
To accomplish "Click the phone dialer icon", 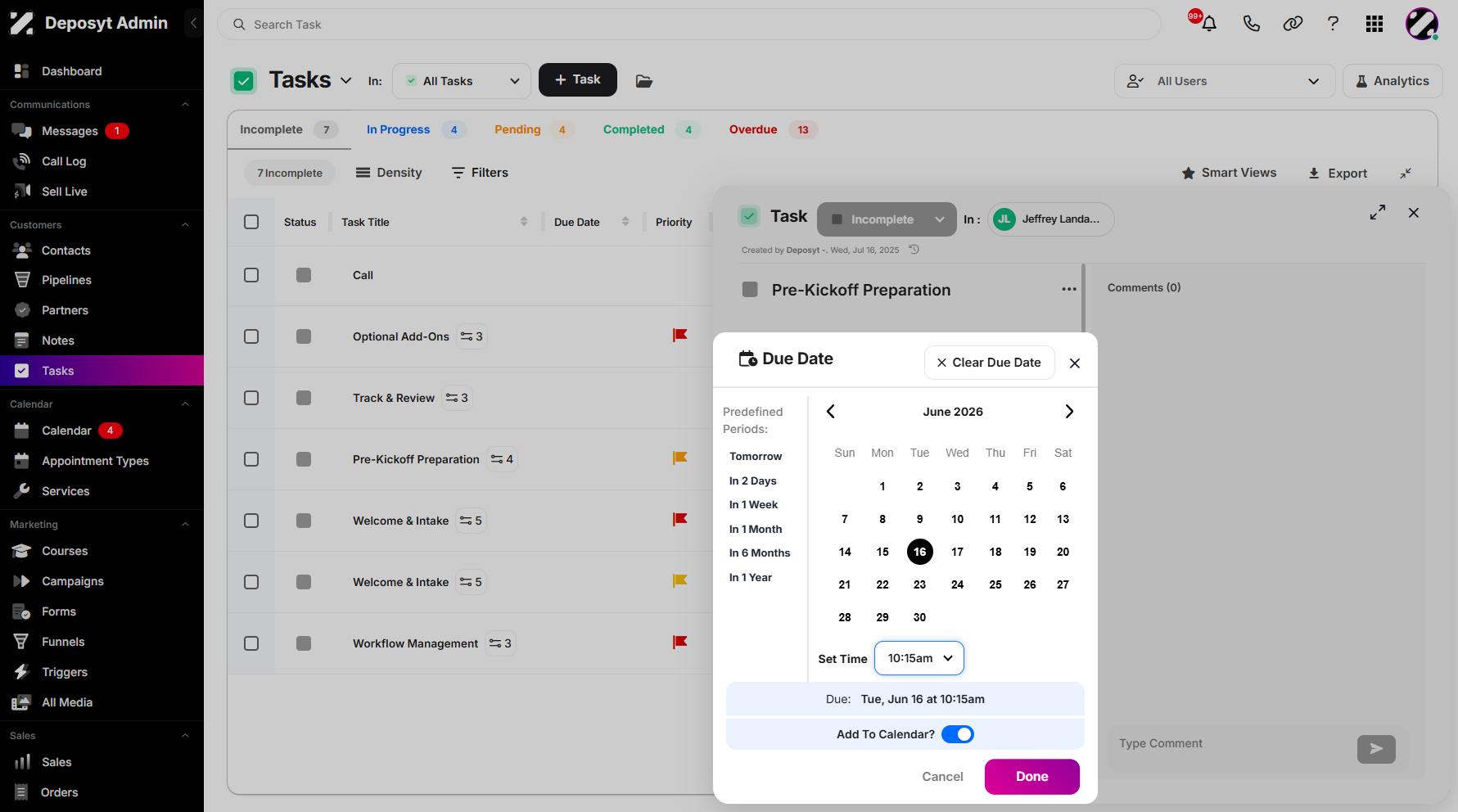I will (1251, 24).
